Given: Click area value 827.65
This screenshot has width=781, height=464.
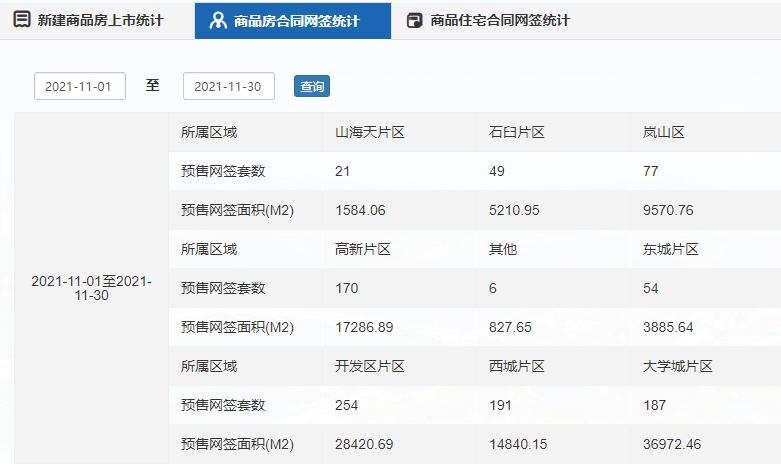Looking at the screenshot, I should point(510,327).
